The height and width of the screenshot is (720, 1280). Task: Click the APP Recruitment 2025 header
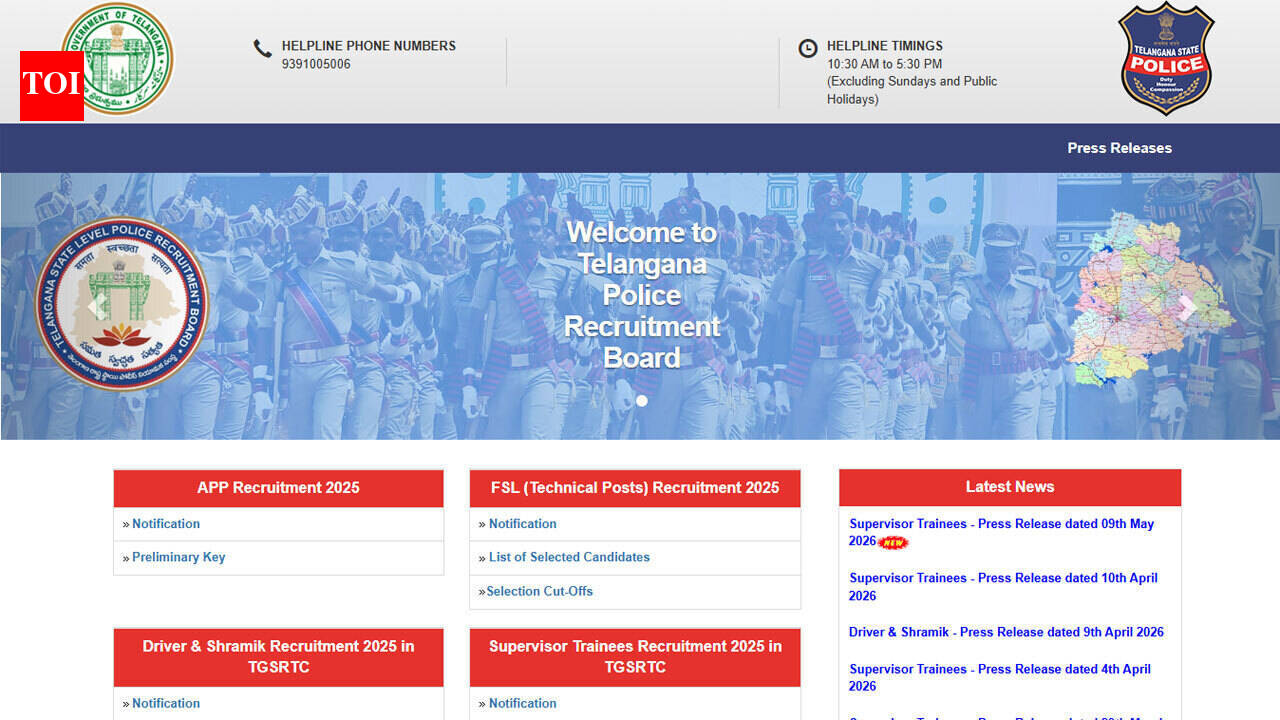(x=278, y=488)
